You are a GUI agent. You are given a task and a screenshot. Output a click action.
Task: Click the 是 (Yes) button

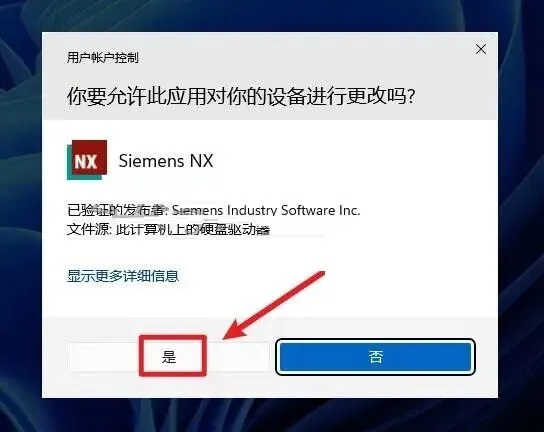[169, 356]
